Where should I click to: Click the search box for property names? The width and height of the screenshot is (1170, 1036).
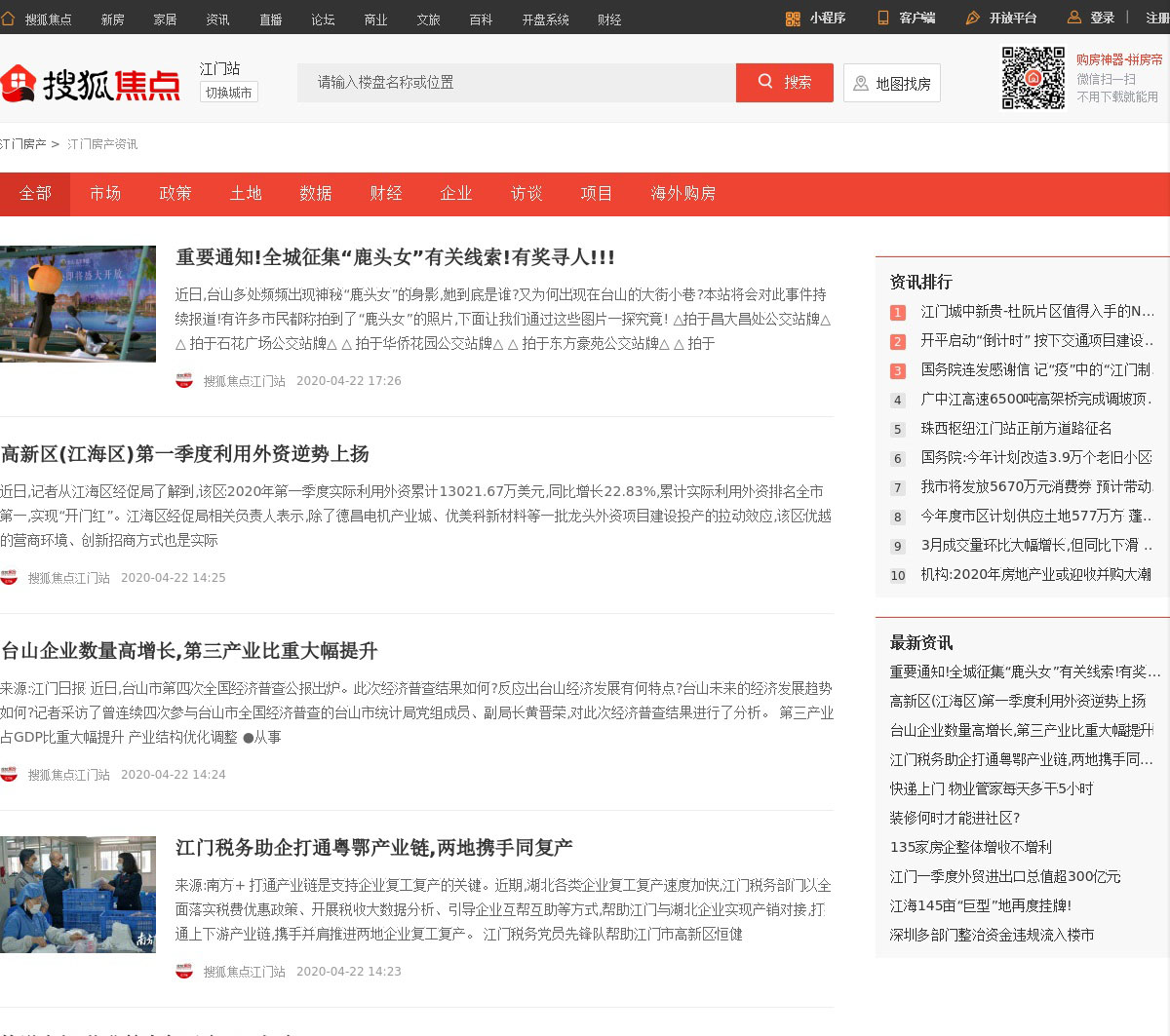(517, 83)
